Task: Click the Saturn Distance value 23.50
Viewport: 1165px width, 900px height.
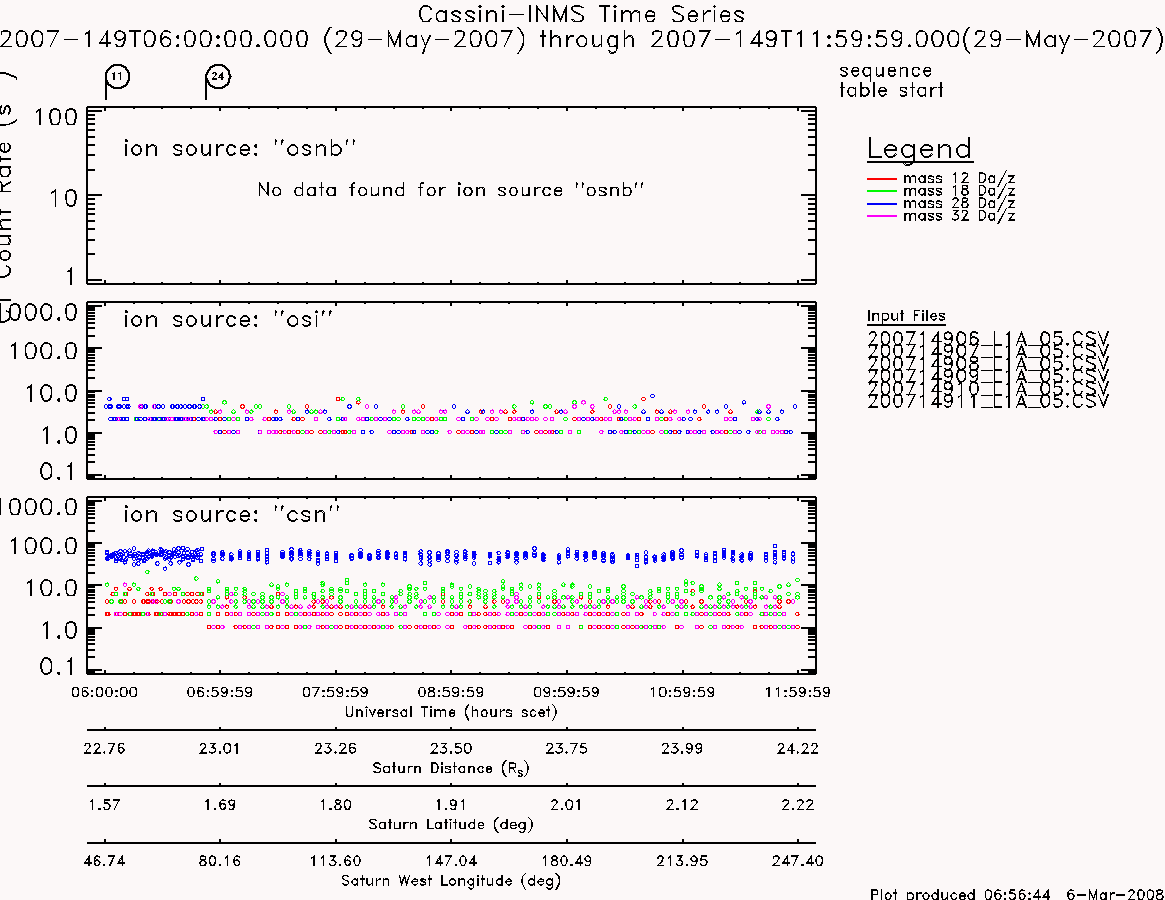Action: tap(450, 748)
